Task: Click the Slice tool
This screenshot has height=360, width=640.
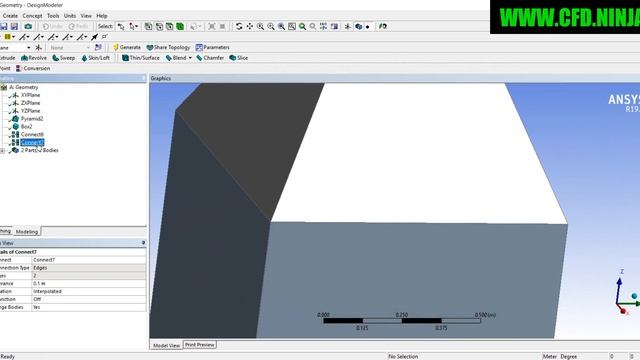Action: [239, 58]
